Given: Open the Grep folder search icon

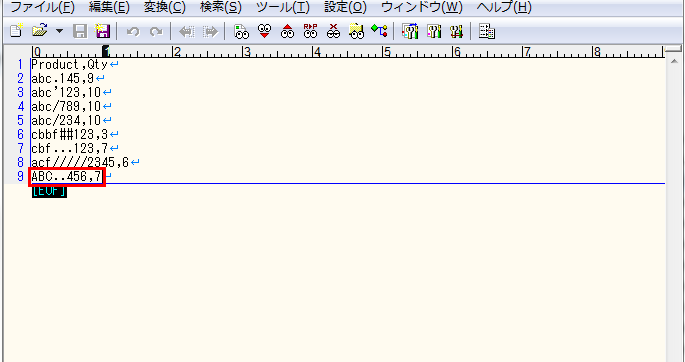Looking at the screenshot, I should click(x=356, y=31).
